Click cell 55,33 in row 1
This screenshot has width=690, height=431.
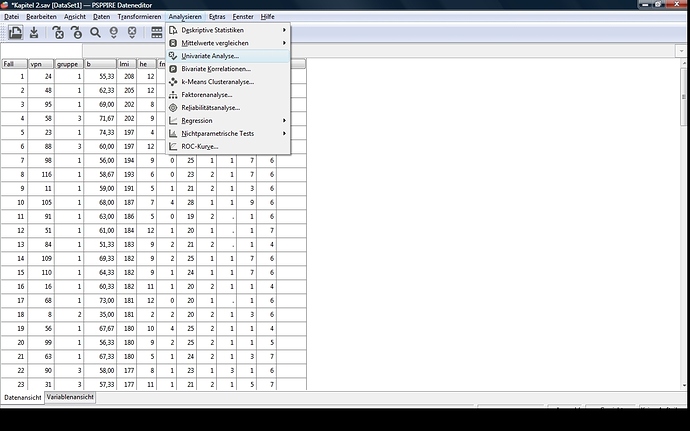point(100,77)
